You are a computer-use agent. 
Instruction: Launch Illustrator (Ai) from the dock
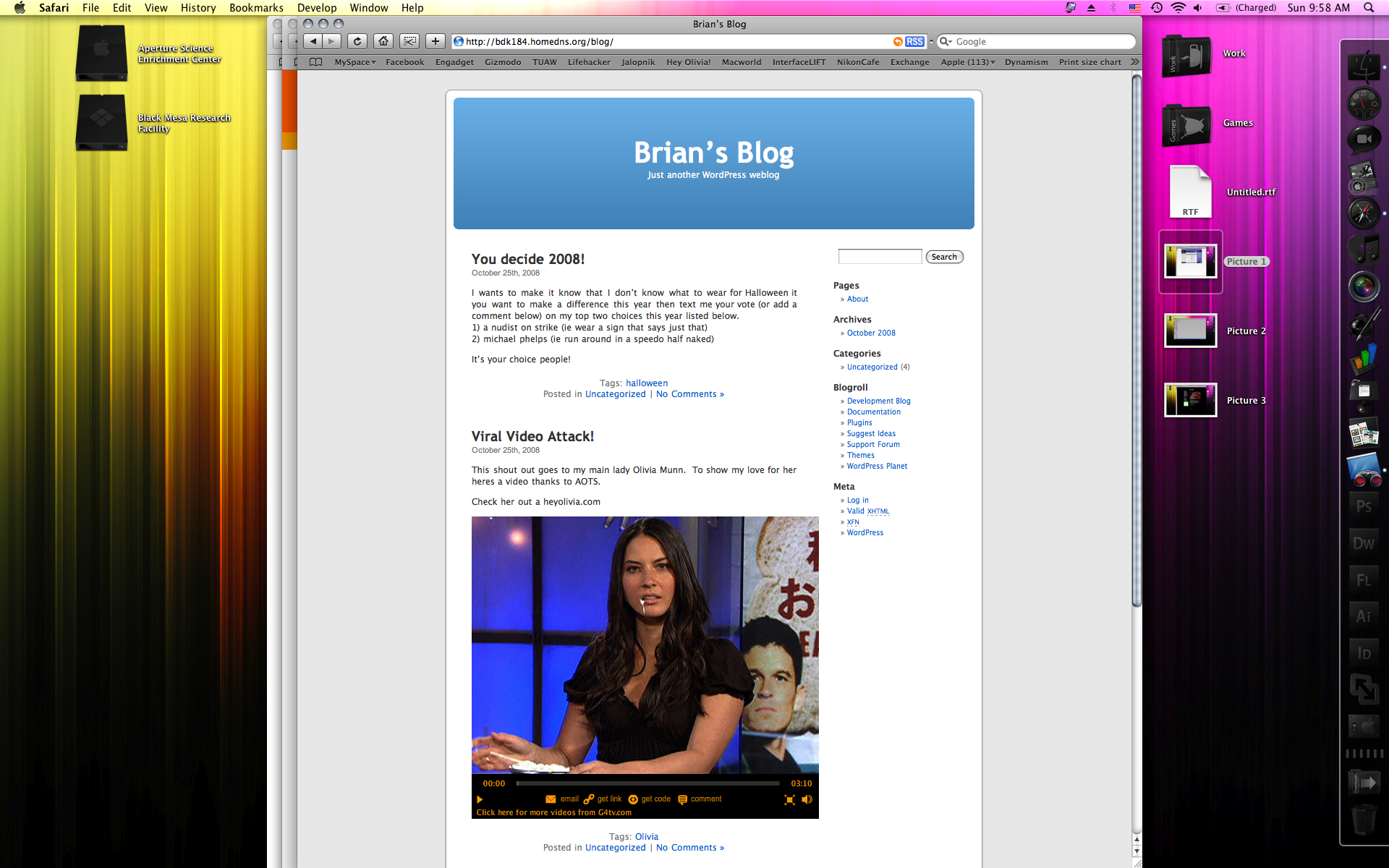[x=1364, y=616]
